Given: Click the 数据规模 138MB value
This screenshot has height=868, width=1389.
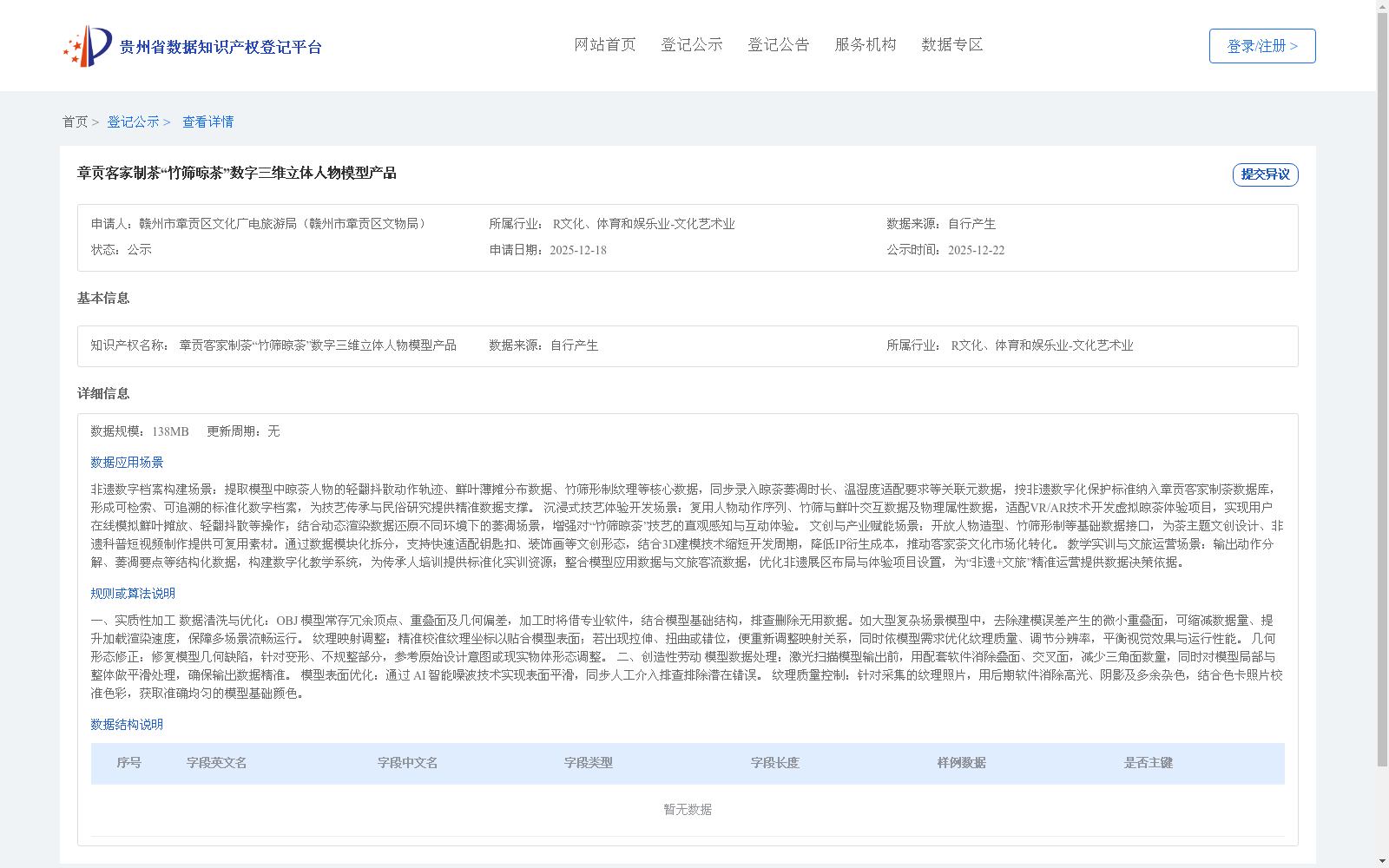Looking at the screenshot, I should [170, 431].
